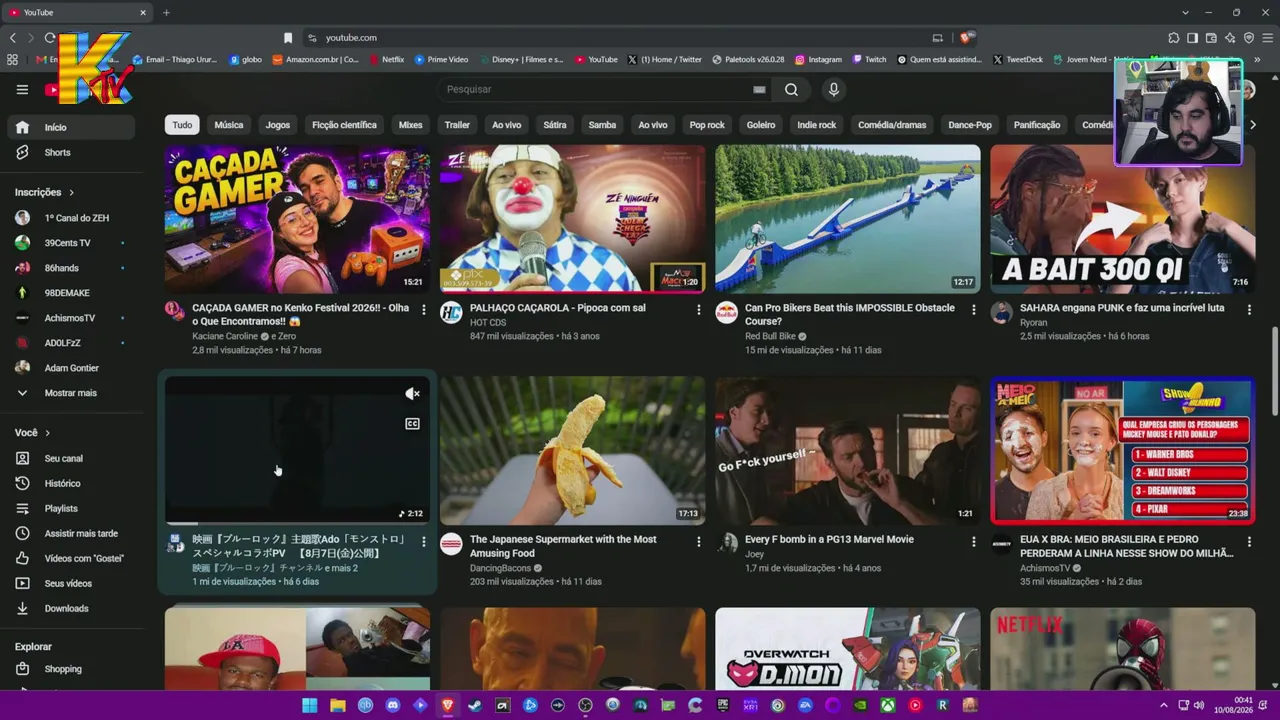
Task: Open the Xbox app from the taskbar
Action: [888, 705]
